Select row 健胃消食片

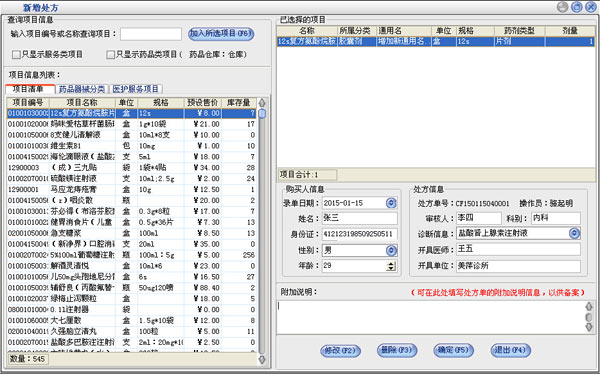(x=131, y=222)
